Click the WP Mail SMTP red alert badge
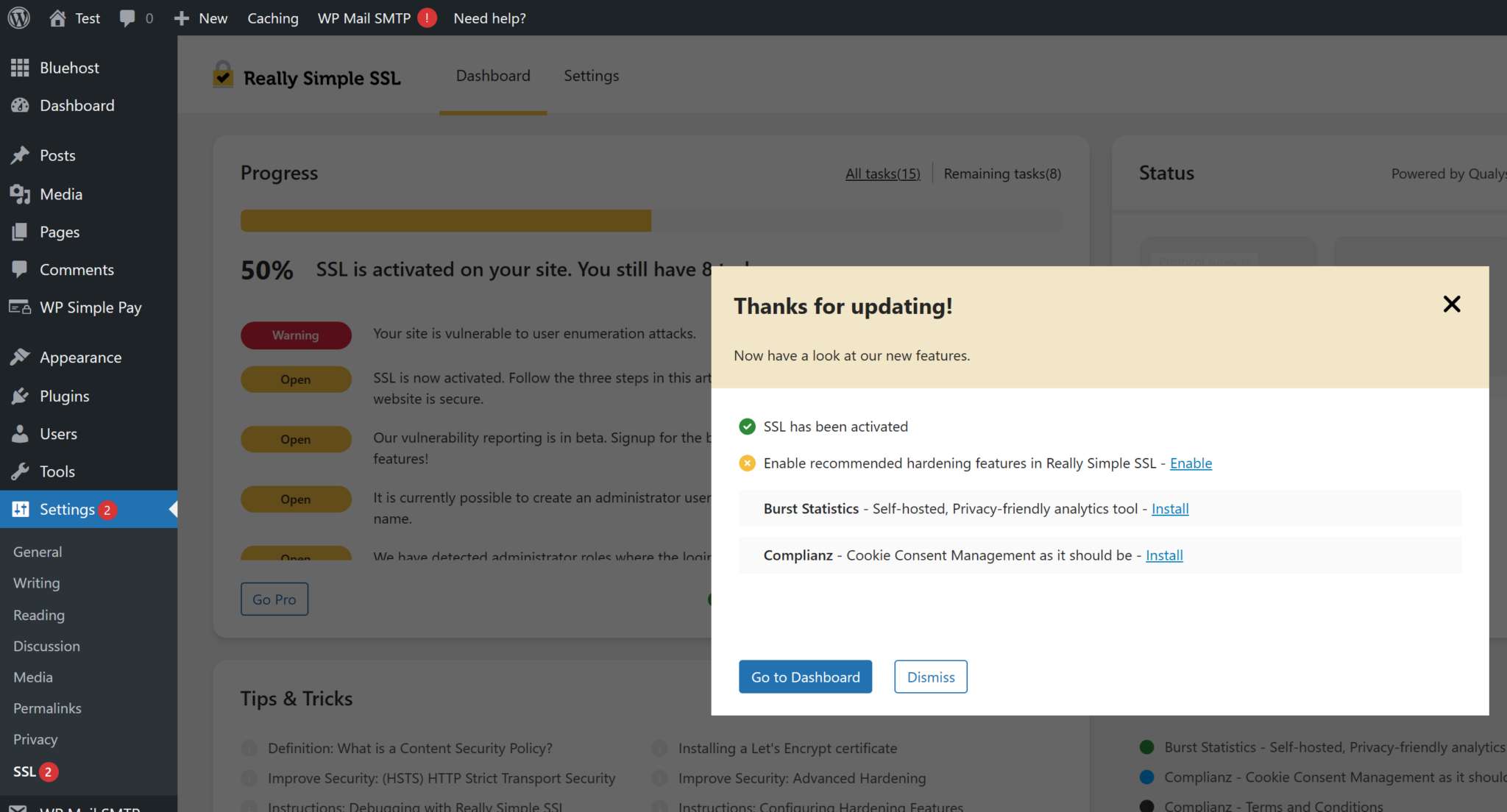Screen dimensions: 1507x812 pos(427,18)
